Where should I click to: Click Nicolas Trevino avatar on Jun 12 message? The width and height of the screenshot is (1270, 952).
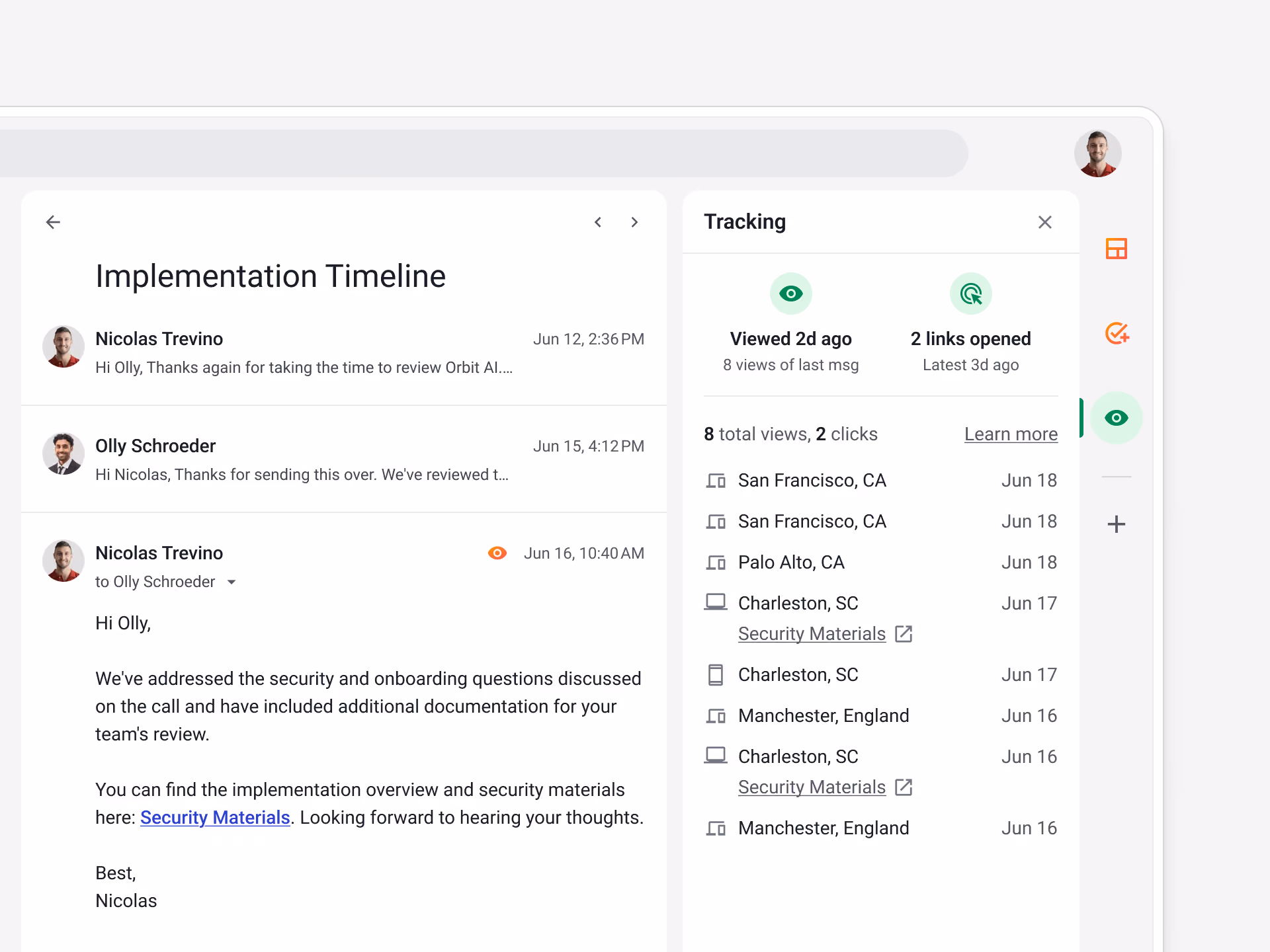pos(63,346)
